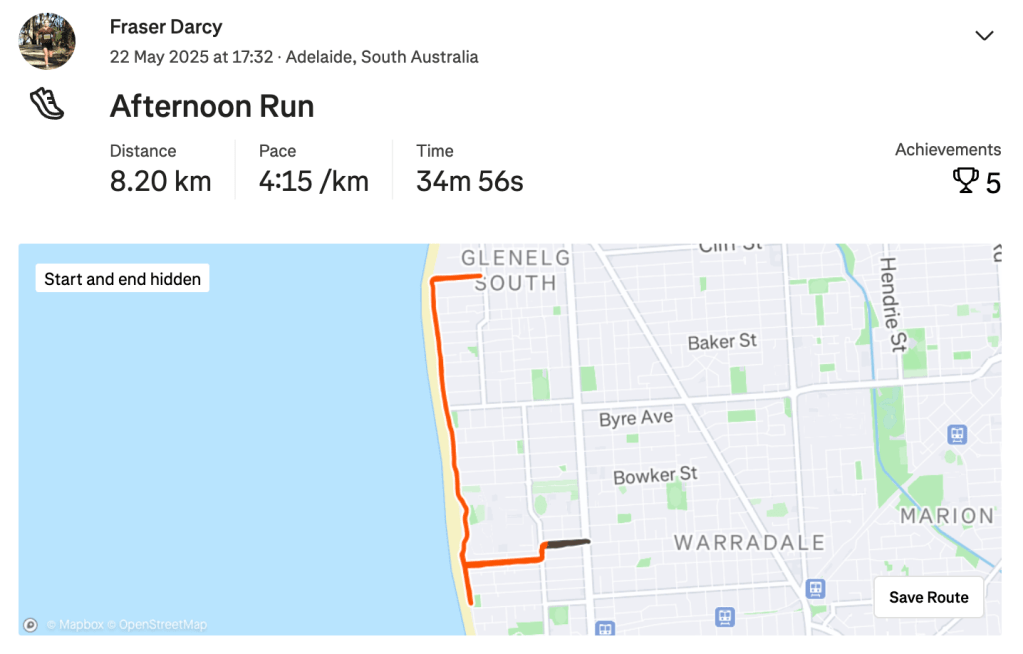The width and height of the screenshot is (1023, 654).
Task: Click the gray segment of the route
Action: (x=568, y=544)
